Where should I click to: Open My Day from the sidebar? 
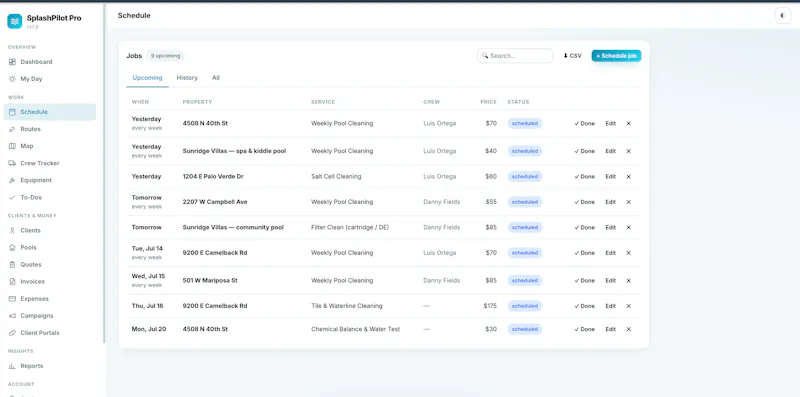tap(49, 79)
